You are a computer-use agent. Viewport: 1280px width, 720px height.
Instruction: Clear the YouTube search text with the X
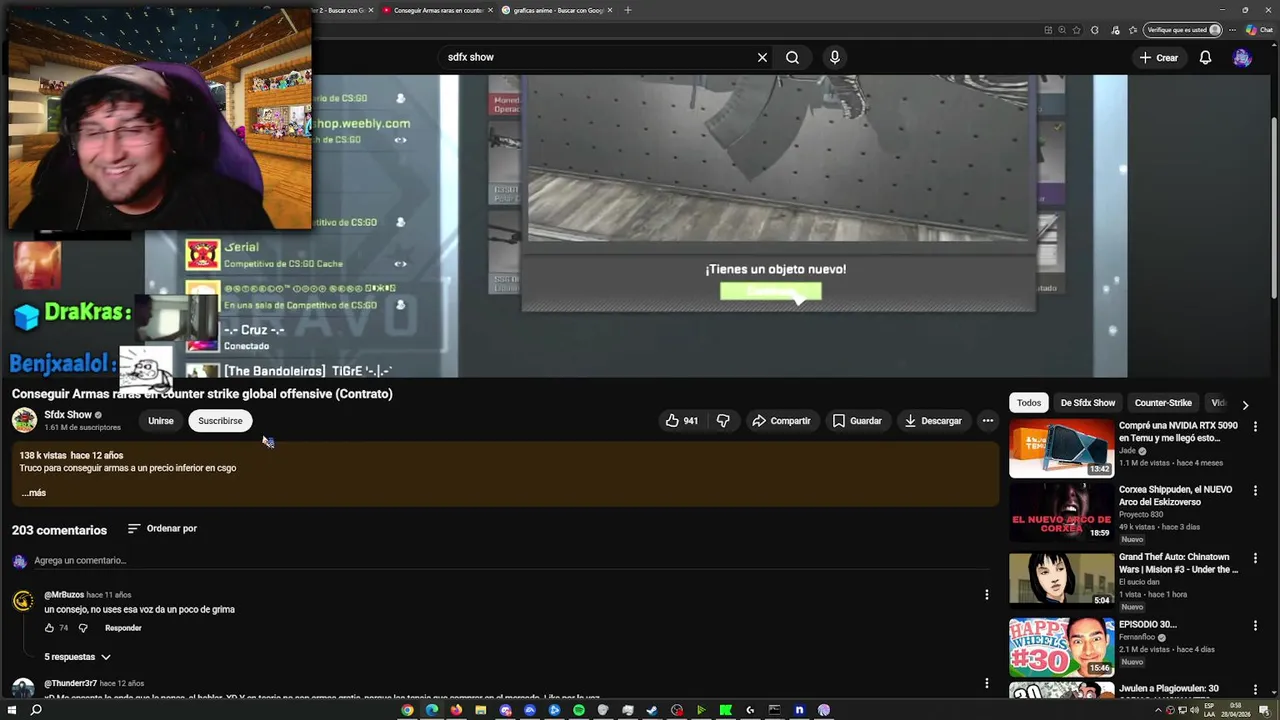[762, 57]
